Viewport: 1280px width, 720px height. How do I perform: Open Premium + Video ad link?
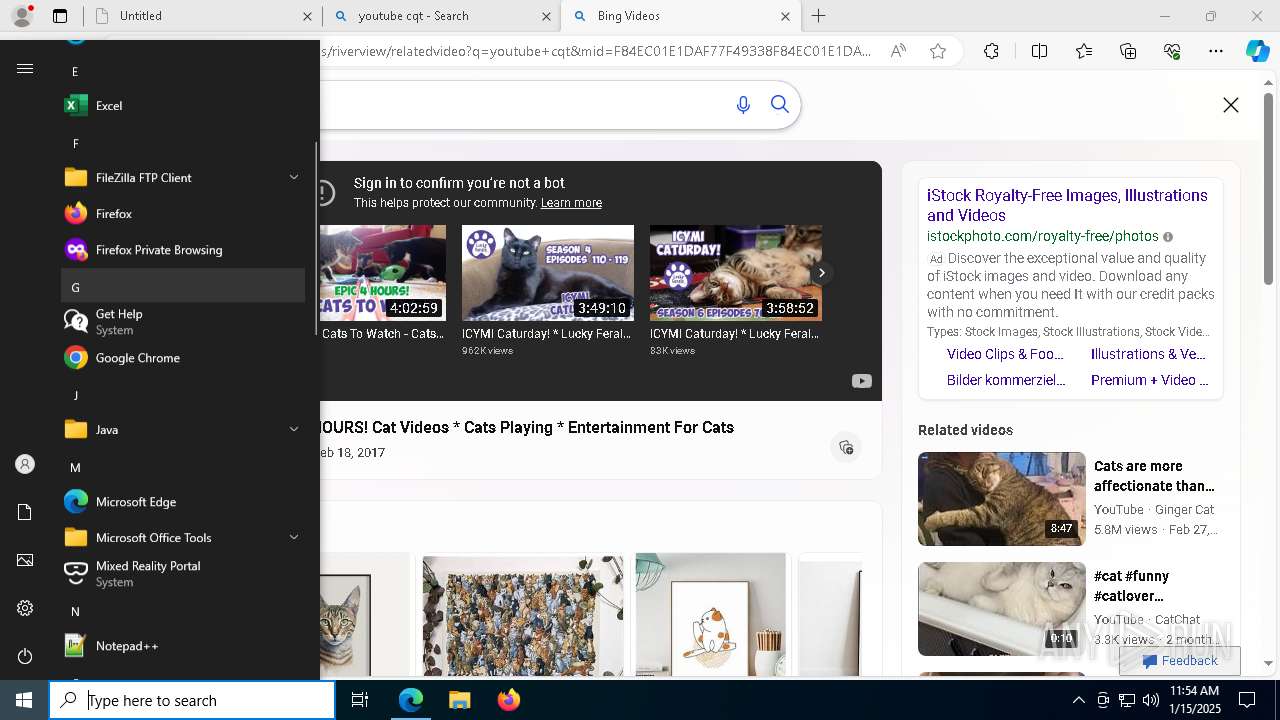click(x=1150, y=380)
